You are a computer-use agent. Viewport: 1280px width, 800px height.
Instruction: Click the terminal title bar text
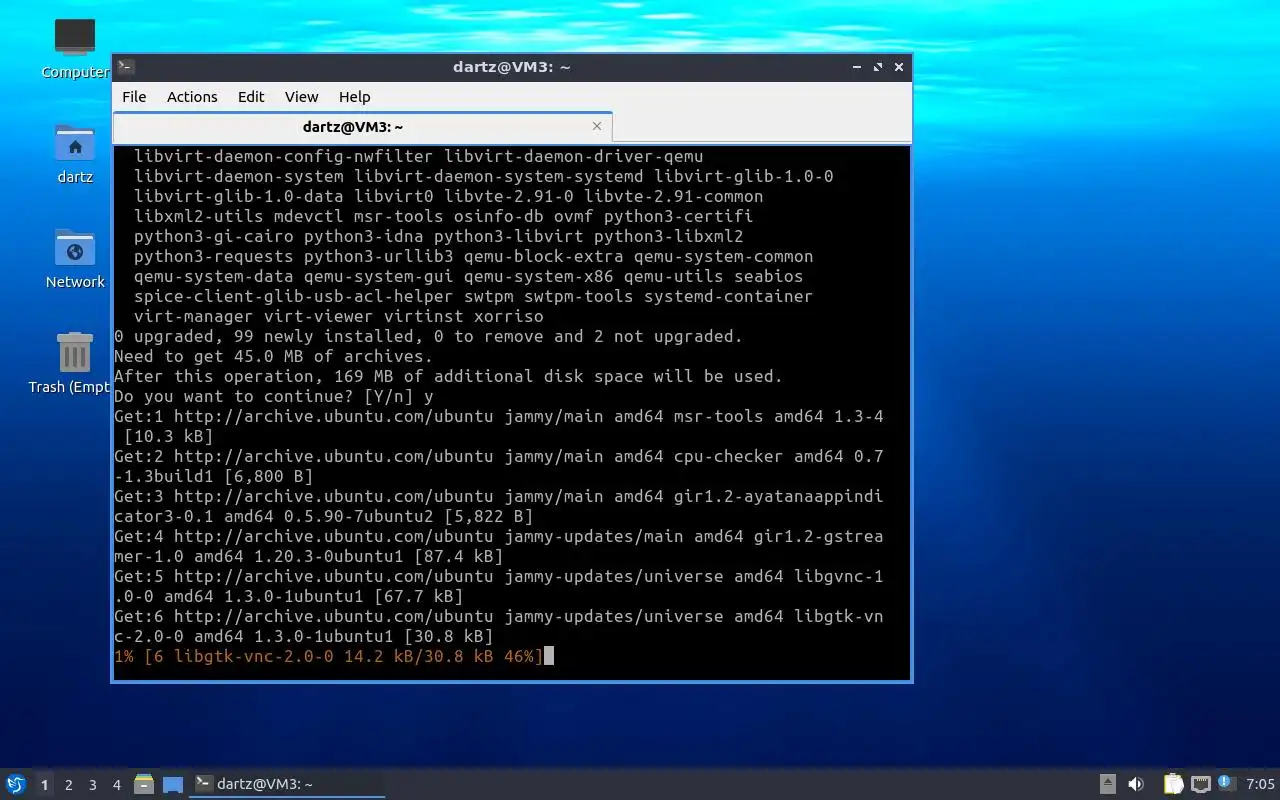(x=511, y=67)
